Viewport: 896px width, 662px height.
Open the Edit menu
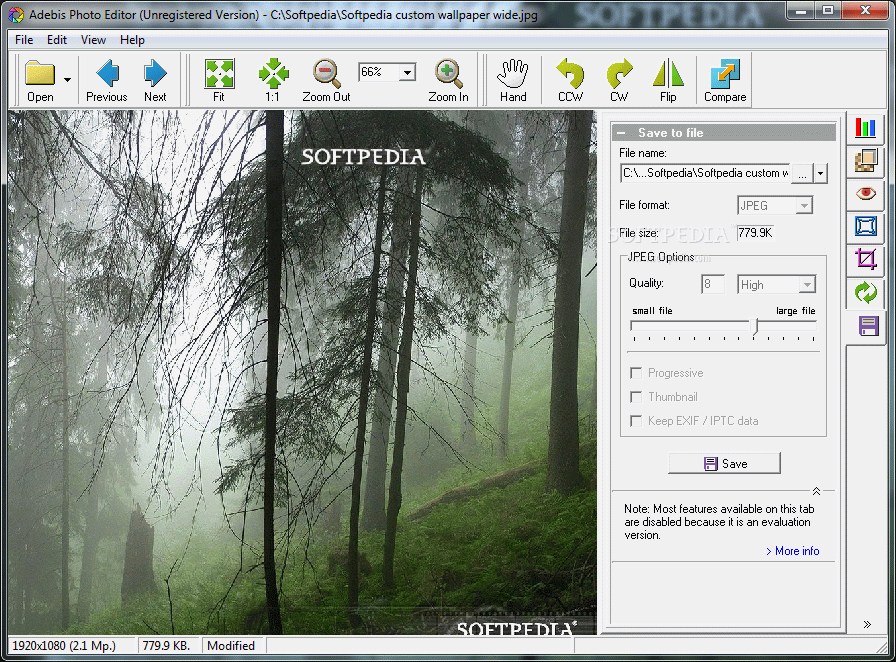[57, 40]
